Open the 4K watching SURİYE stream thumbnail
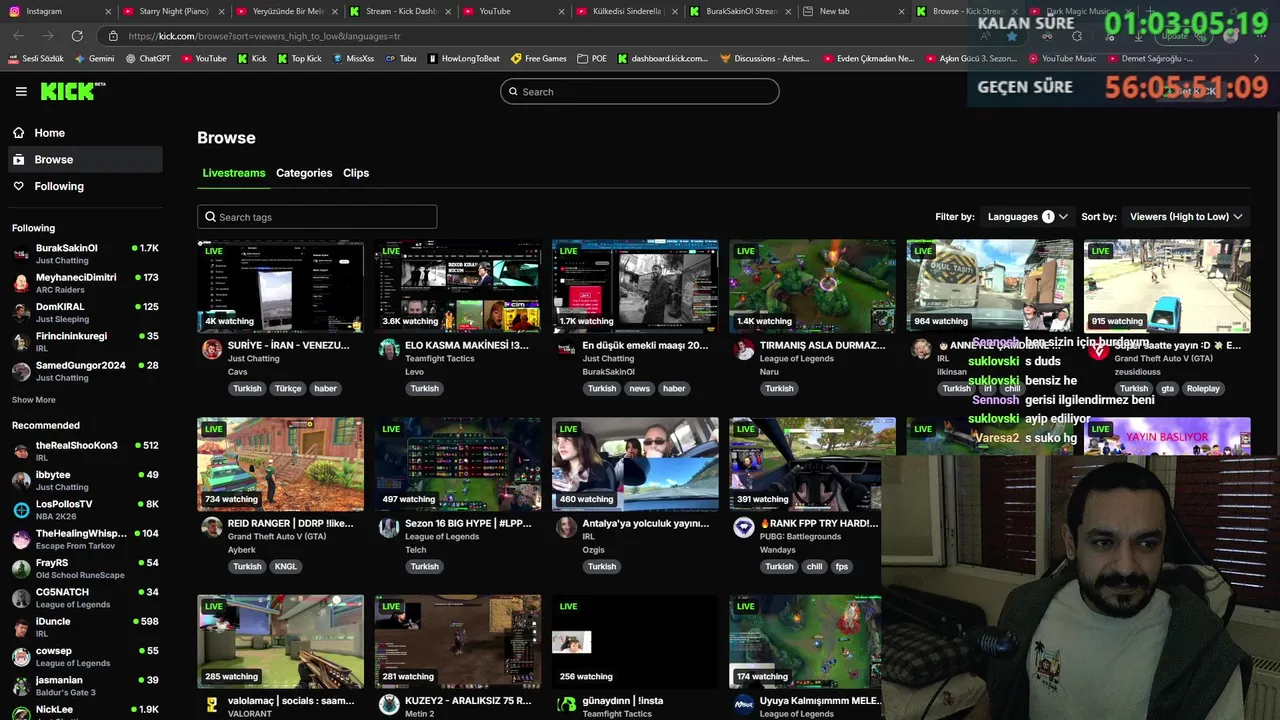The width and height of the screenshot is (1280, 720). tap(280, 286)
